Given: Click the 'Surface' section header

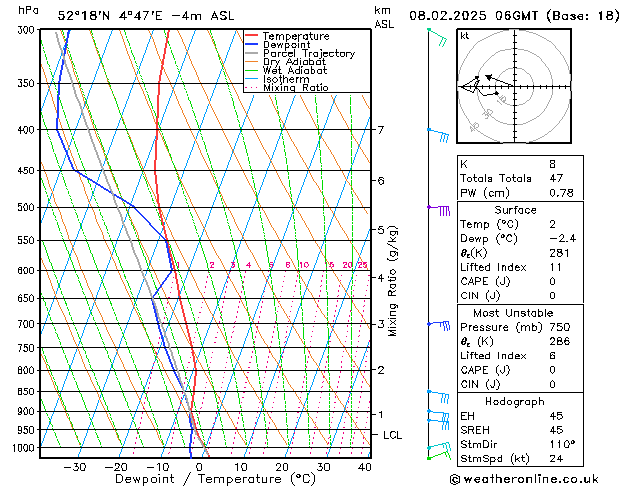Looking at the screenshot, I should [515, 210].
